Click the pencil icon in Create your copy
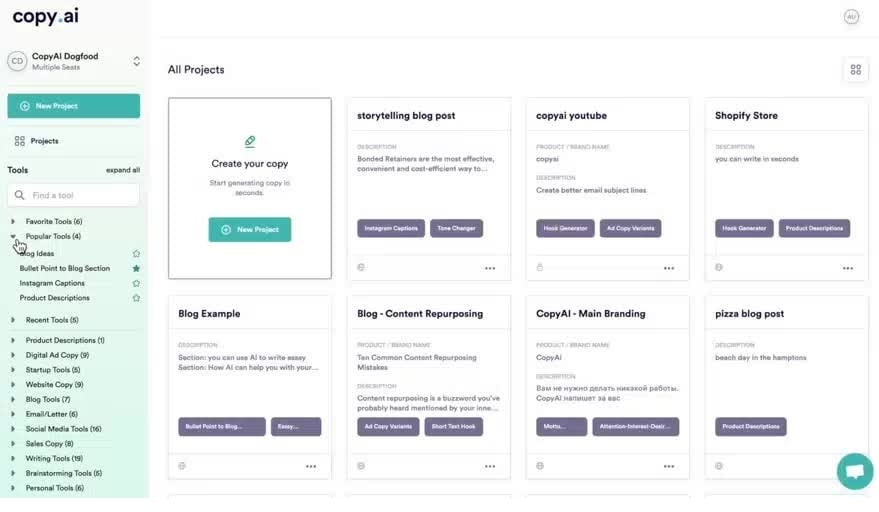Image resolution: width=879 pixels, height=512 pixels. pyautogui.click(x=250, y=142)
